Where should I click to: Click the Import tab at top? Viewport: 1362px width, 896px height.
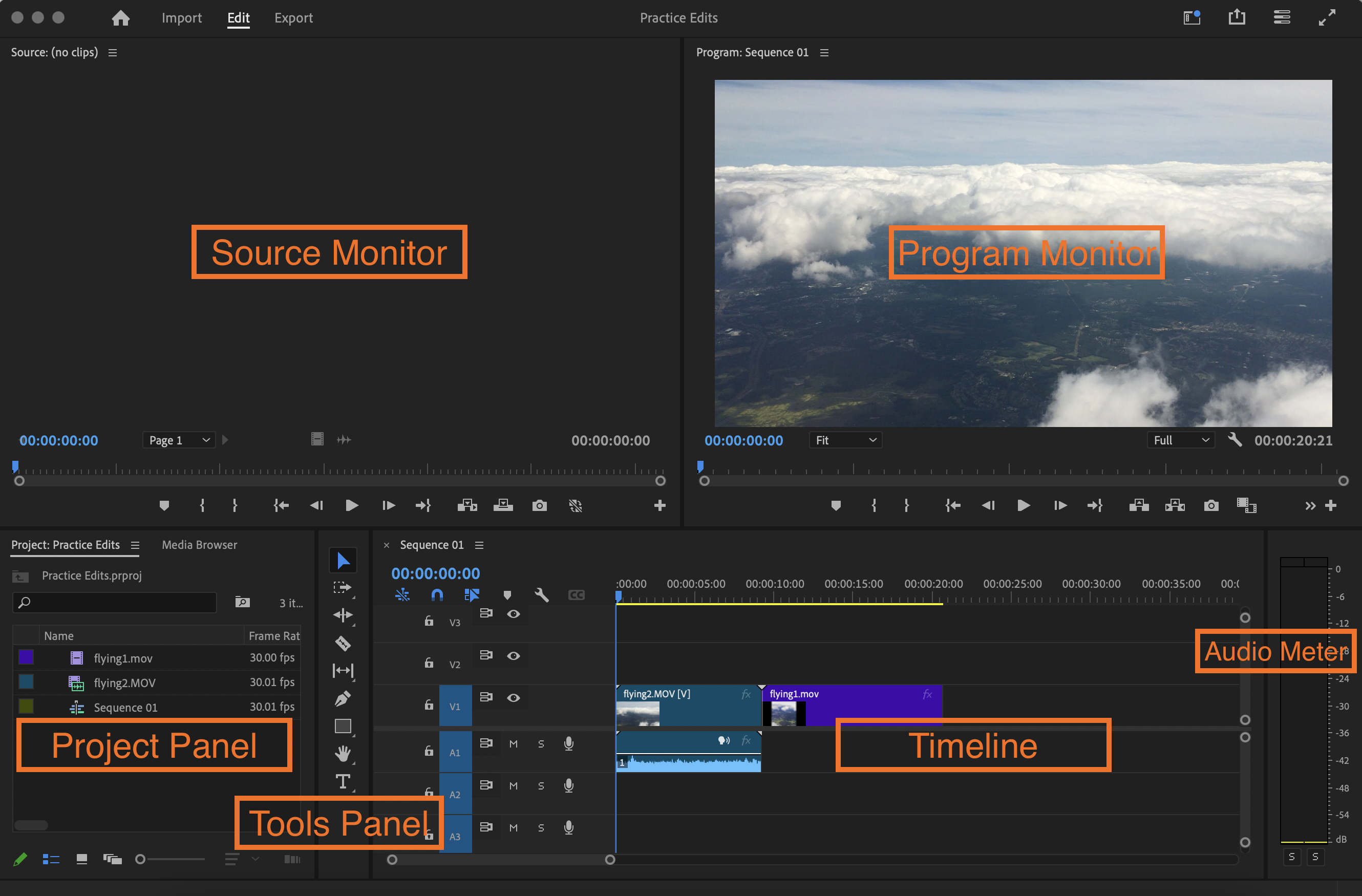(x=181, y=18)
